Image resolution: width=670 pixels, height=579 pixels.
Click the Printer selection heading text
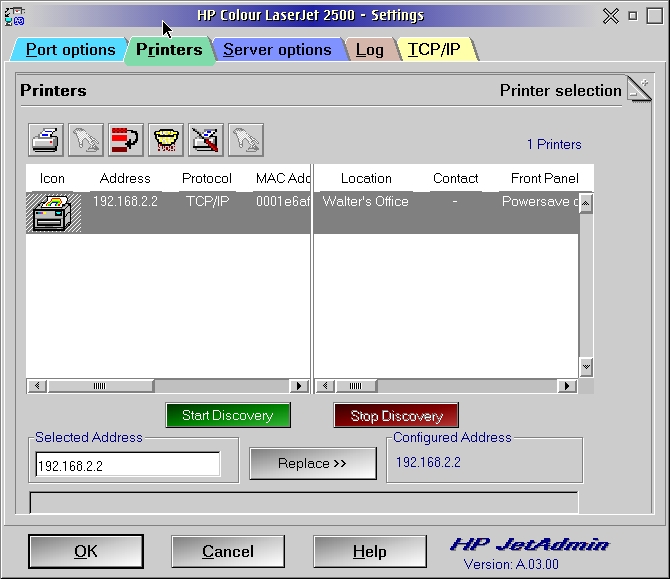(x=561, y=91)
